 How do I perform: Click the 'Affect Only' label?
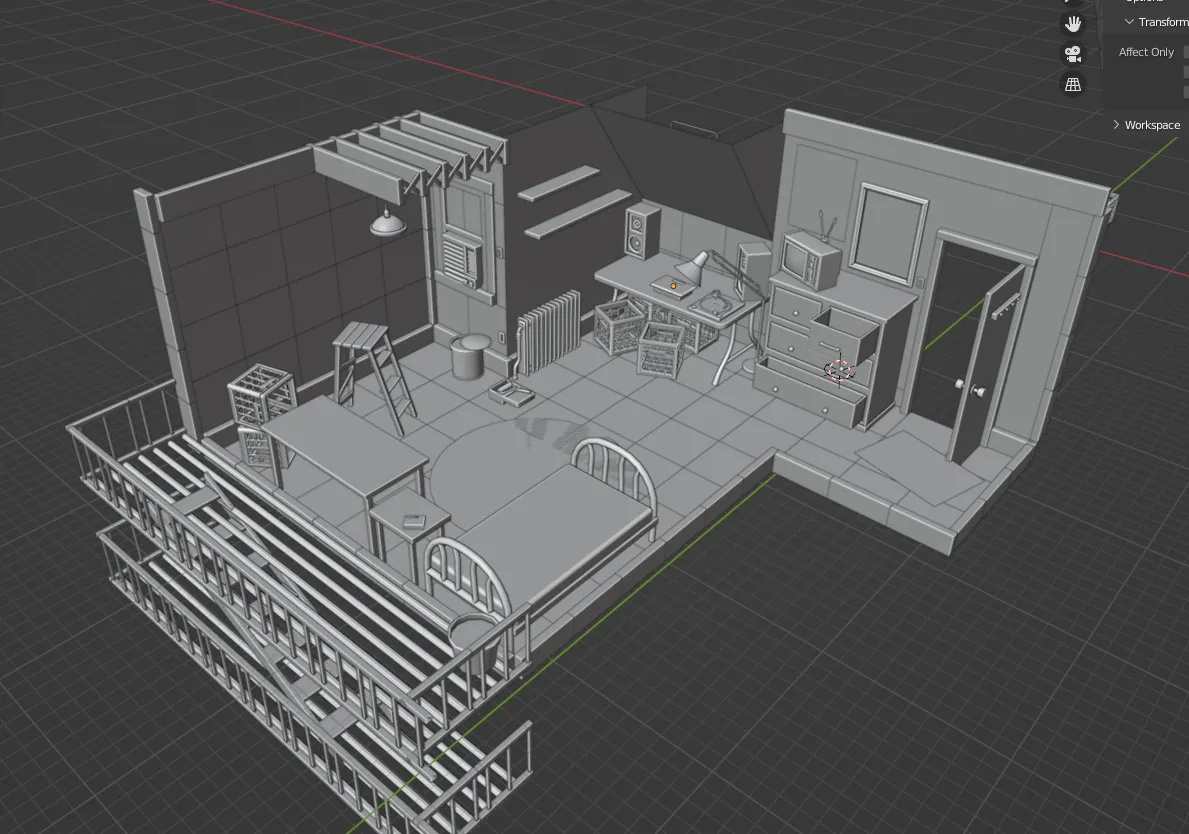(1146, 52)
